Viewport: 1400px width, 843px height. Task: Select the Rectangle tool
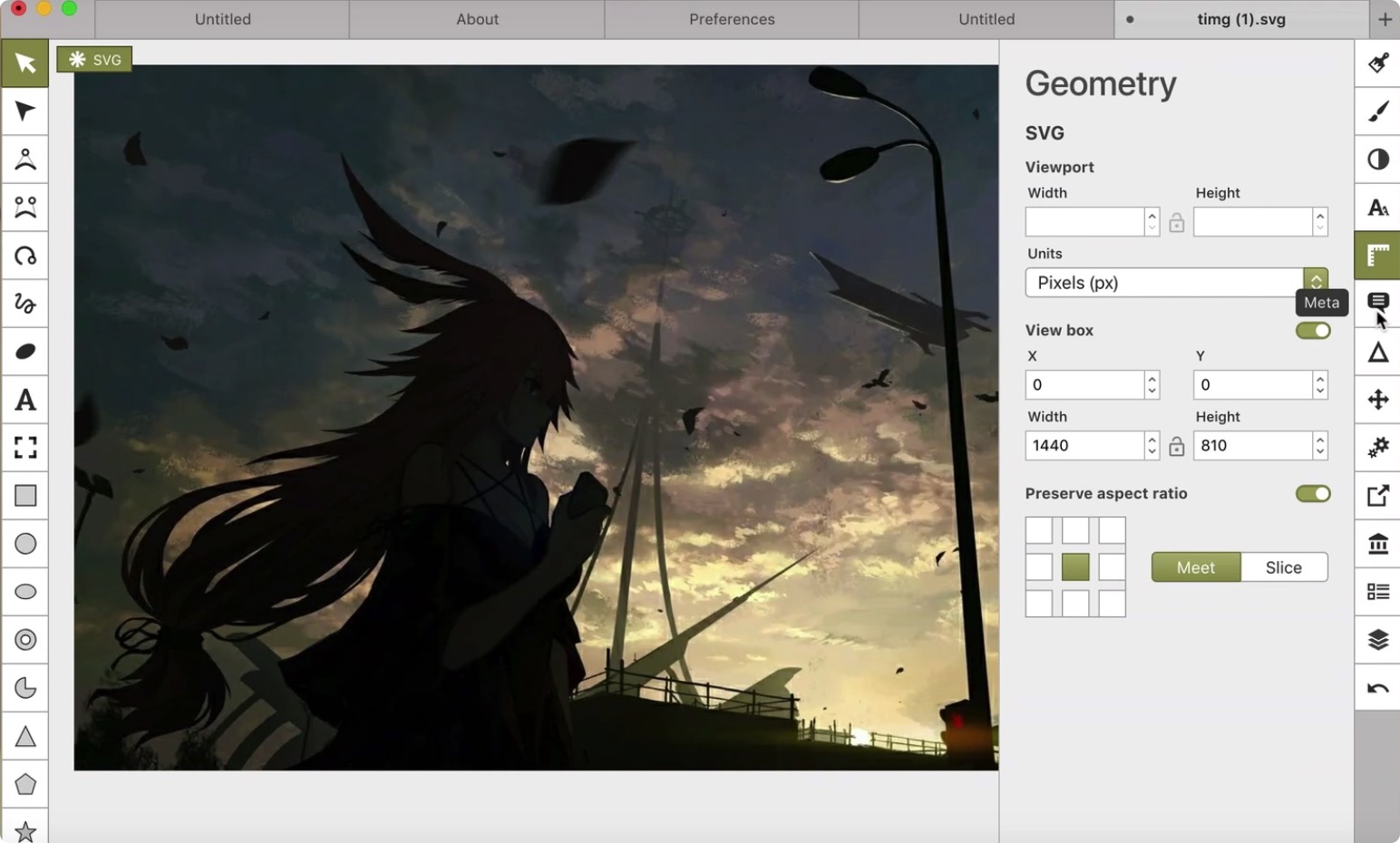click(24, 496)
